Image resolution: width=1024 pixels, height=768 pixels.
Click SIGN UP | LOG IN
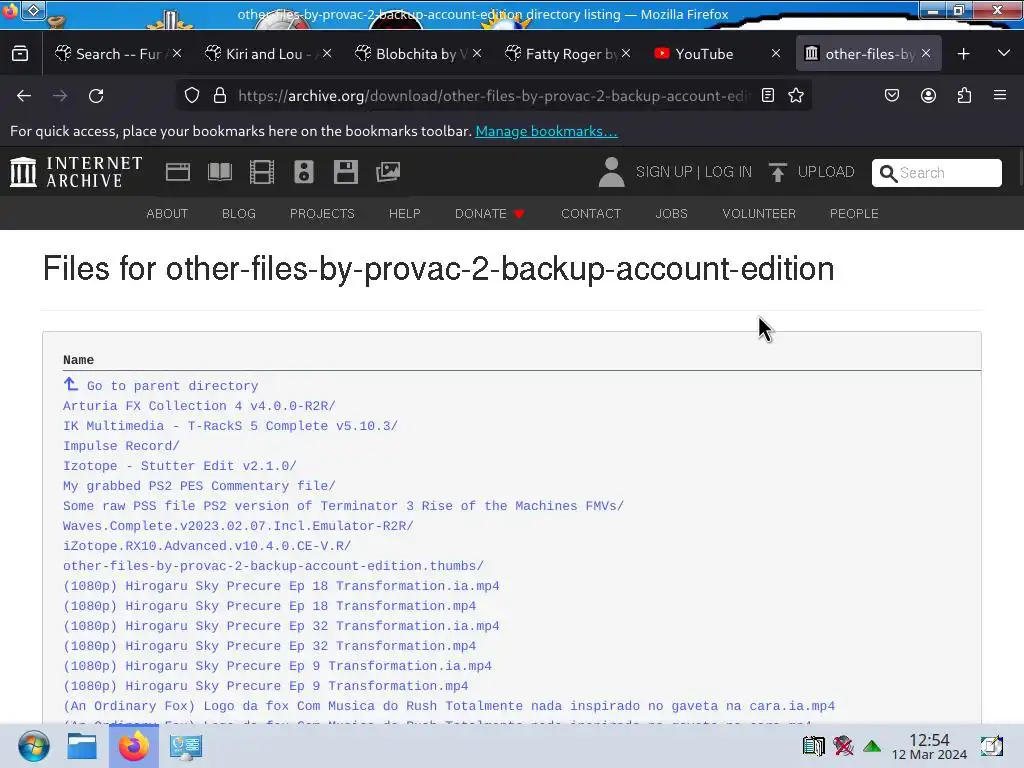tap(694, 172)
